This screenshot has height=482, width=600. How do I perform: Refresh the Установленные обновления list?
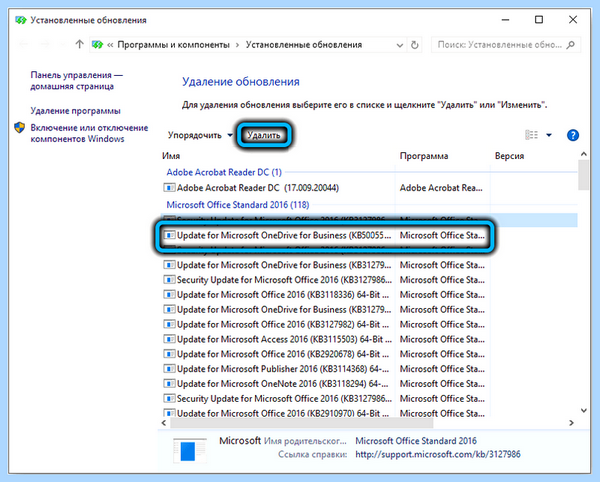(414, 45)
